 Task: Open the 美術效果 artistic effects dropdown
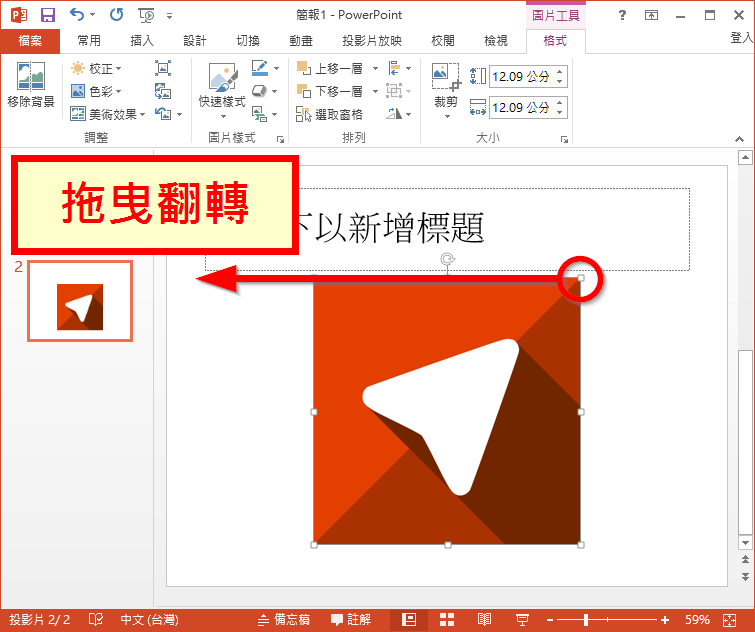pyautogui.click(x=108, y=114)
